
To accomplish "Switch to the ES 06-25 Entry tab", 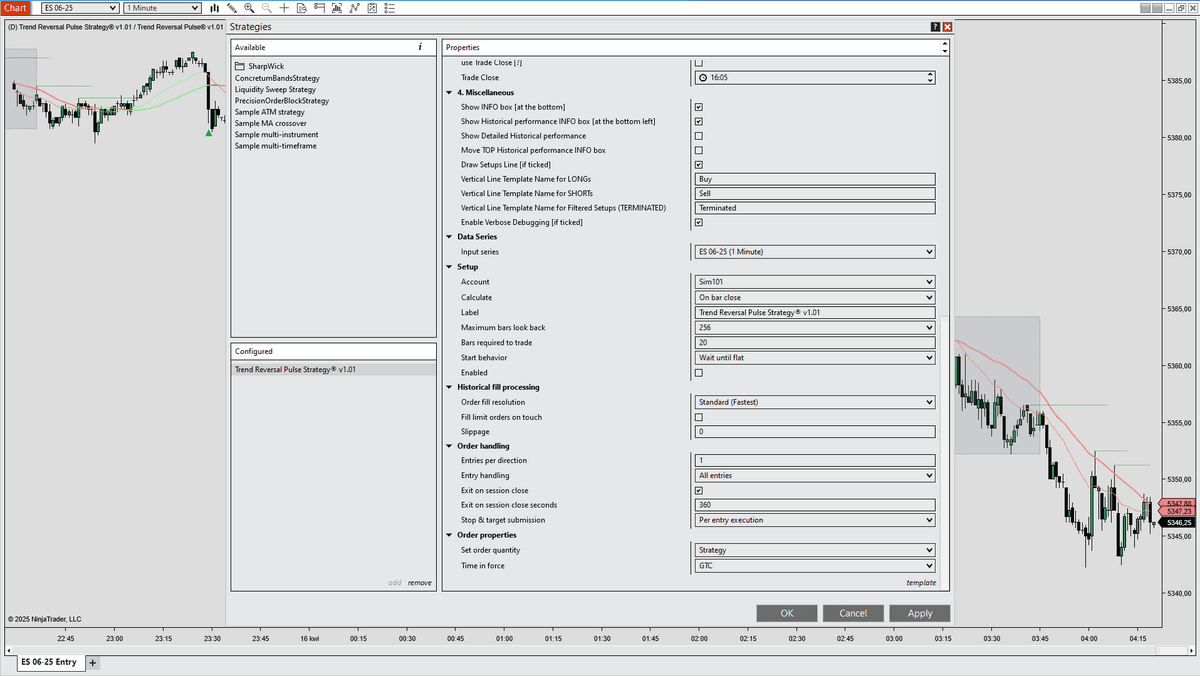I will [49, 662].
